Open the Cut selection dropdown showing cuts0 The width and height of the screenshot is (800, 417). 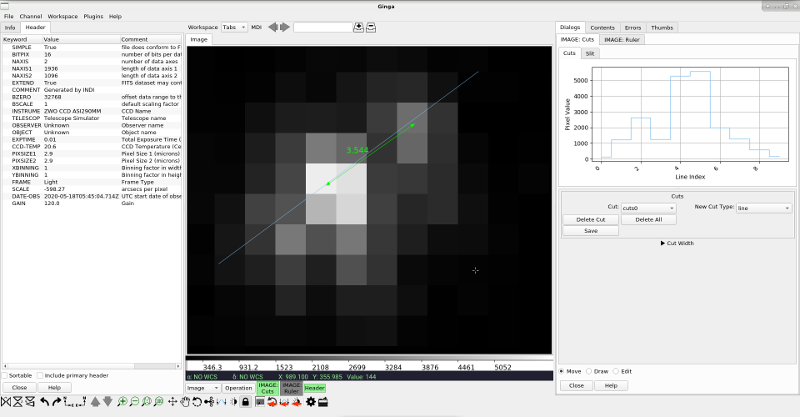tap(648, 208)
